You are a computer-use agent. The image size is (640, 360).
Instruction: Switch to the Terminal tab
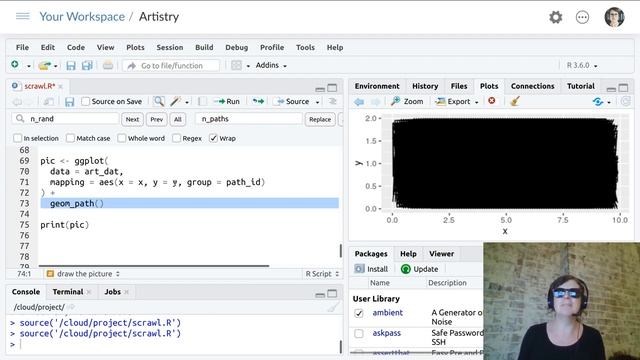point(68,292)
